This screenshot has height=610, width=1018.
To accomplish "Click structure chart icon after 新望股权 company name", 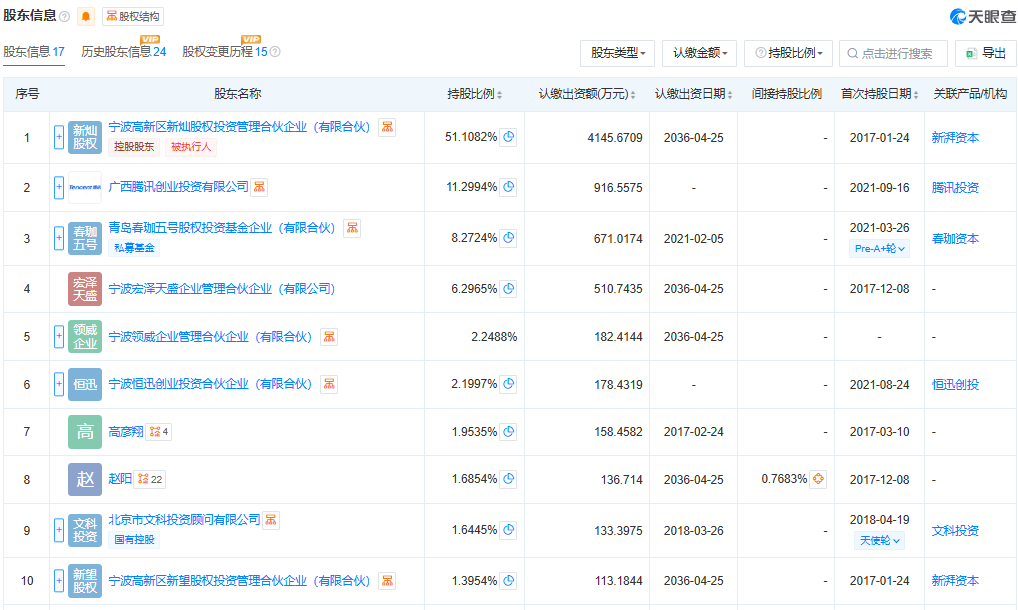I will [x=387, y=581].
